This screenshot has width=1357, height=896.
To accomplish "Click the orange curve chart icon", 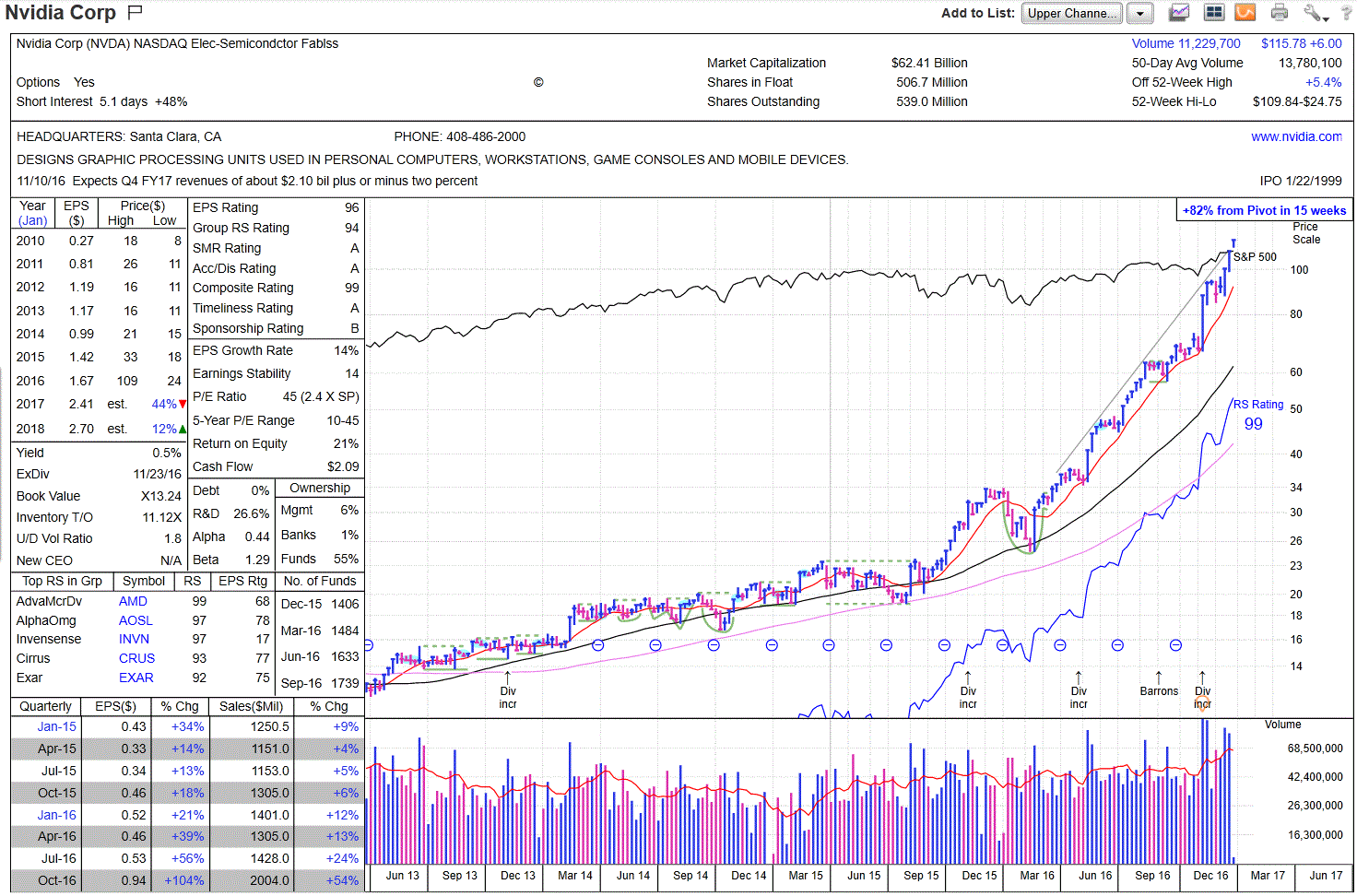I will point(1245,13).
